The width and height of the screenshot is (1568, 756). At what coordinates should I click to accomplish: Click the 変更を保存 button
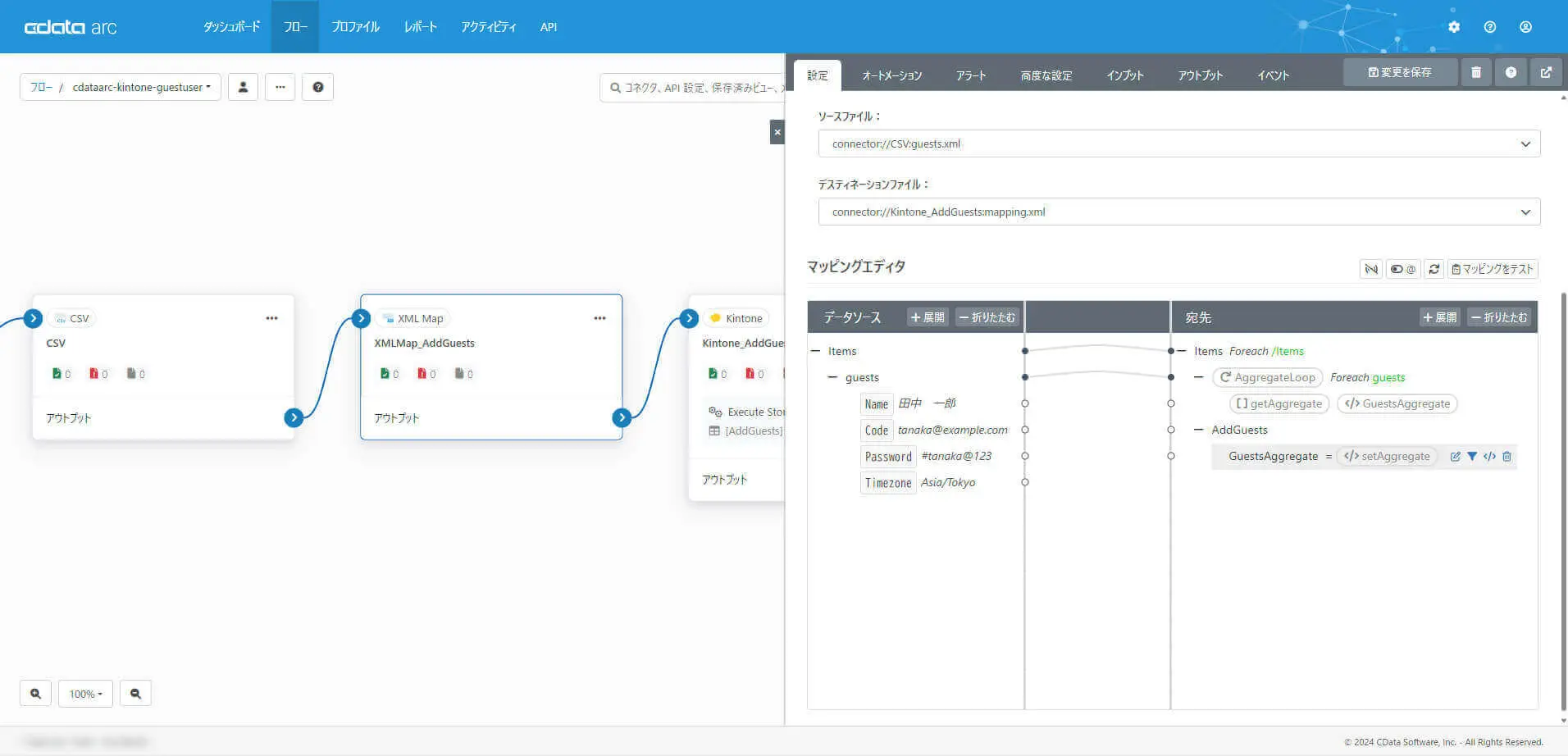pyautogui.click(x=1400, y=72)
